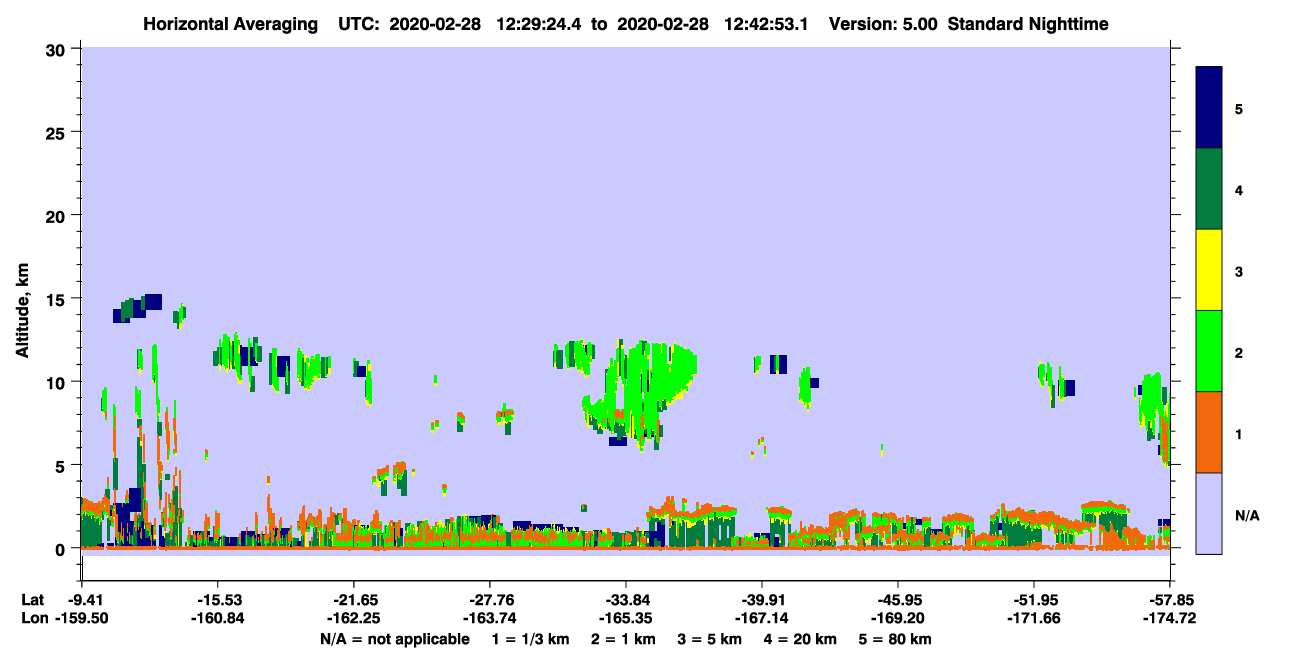Click latitude value '-45.95'

coord(898,599)
